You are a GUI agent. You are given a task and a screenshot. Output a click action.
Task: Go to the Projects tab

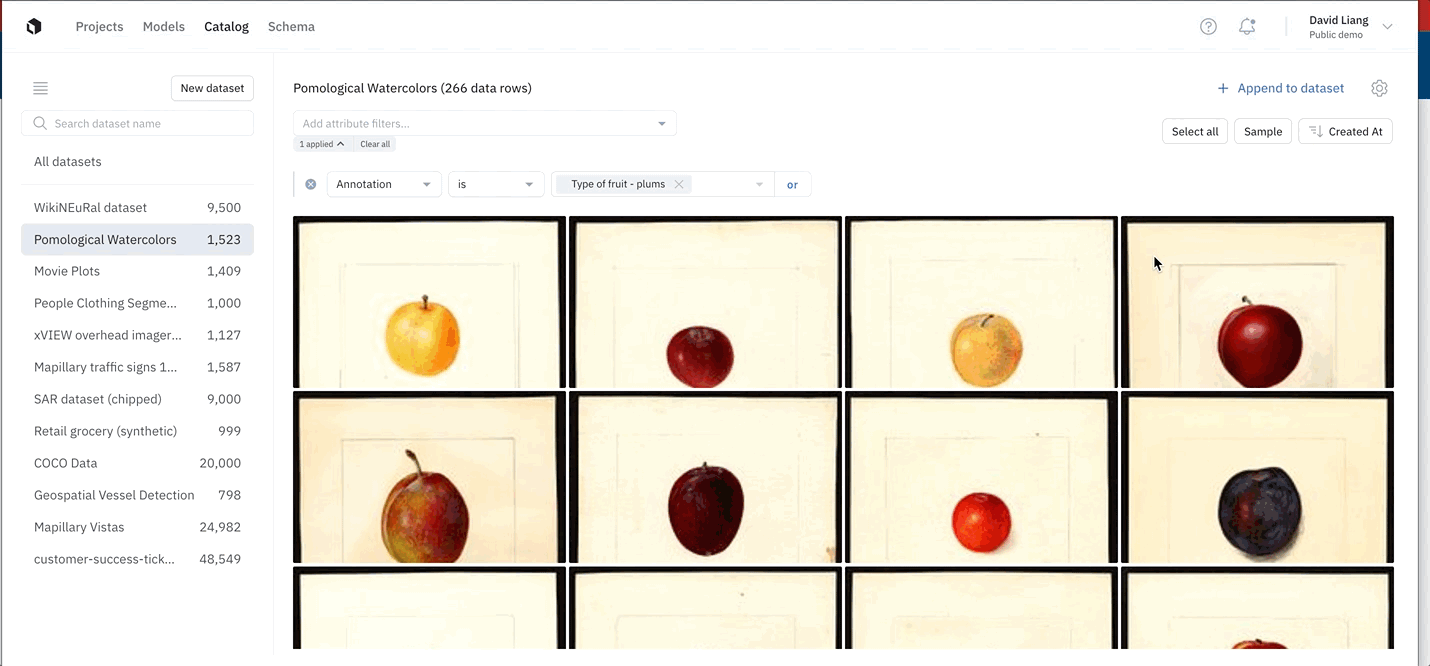(x=99, y=27)
